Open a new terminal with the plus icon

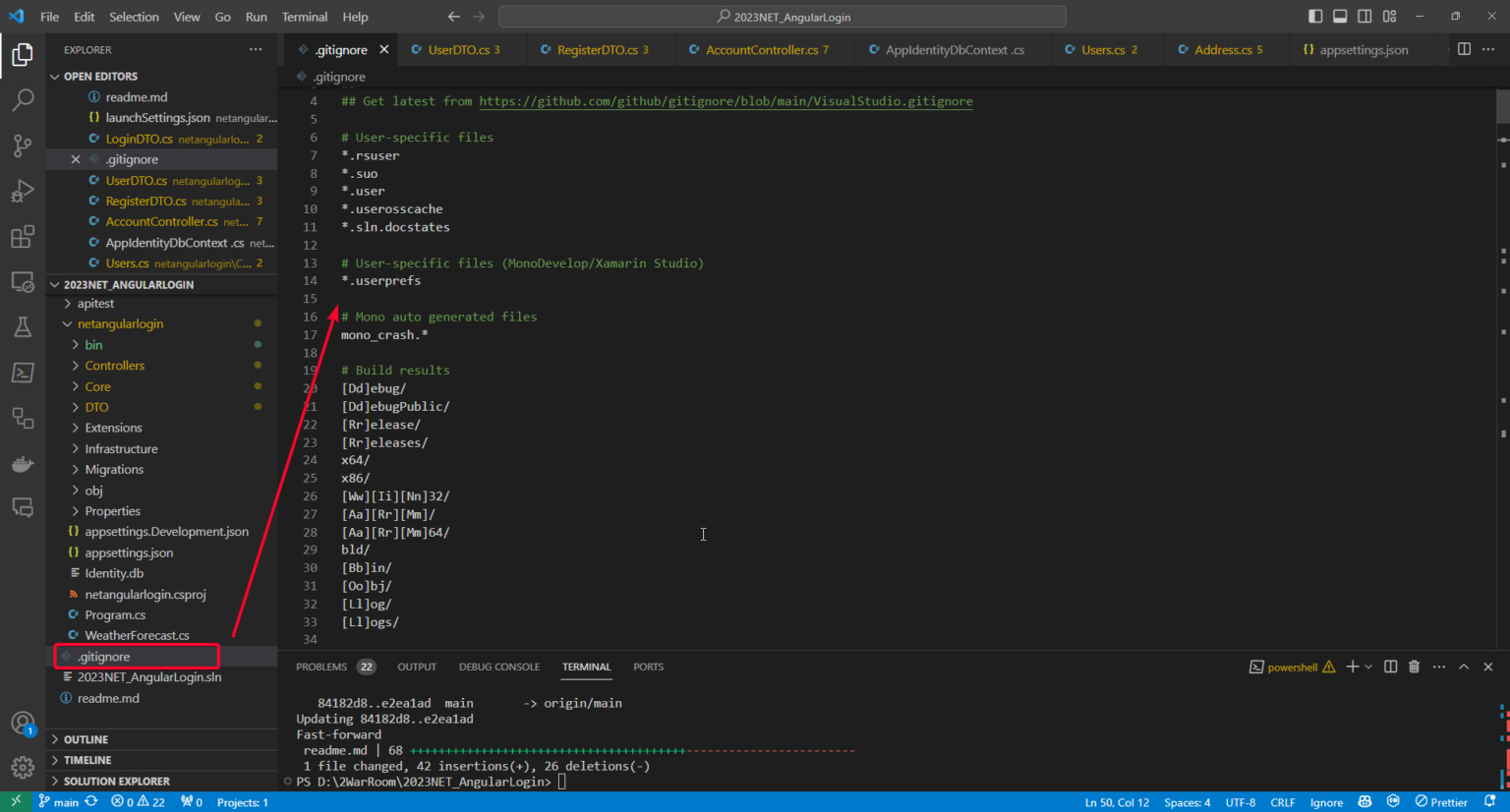(1352, 667)
